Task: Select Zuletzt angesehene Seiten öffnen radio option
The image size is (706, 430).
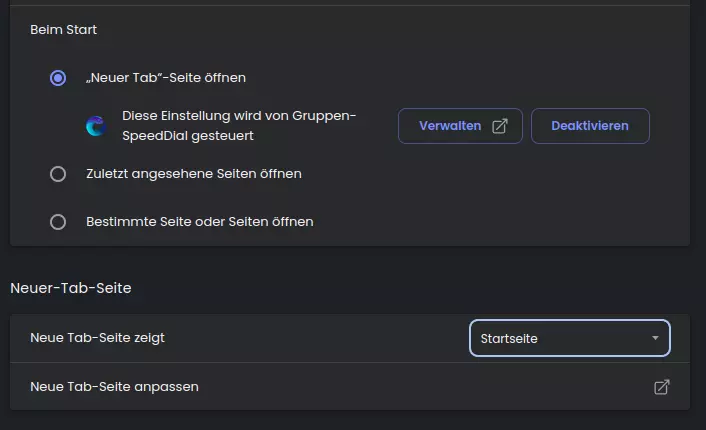Action: click(x=58, y=174)
